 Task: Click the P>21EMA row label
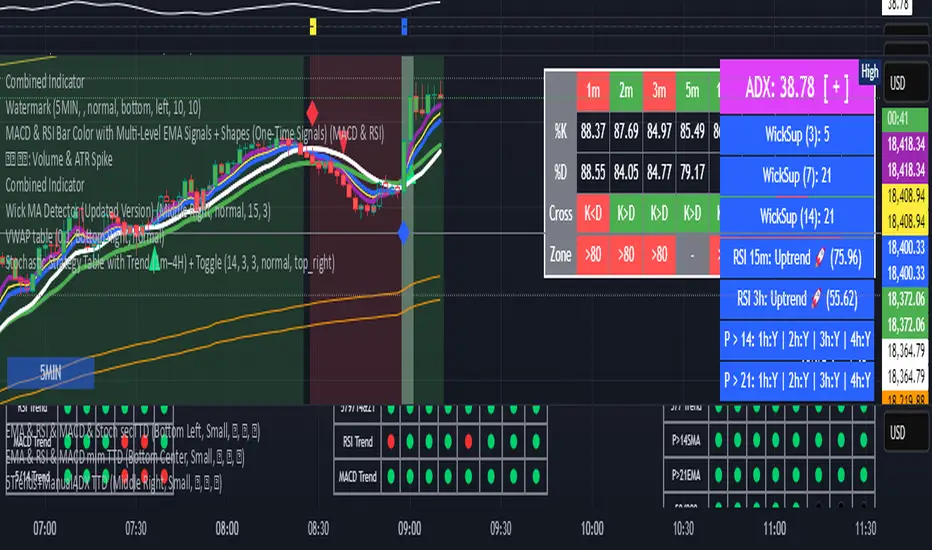click(686, 475)
